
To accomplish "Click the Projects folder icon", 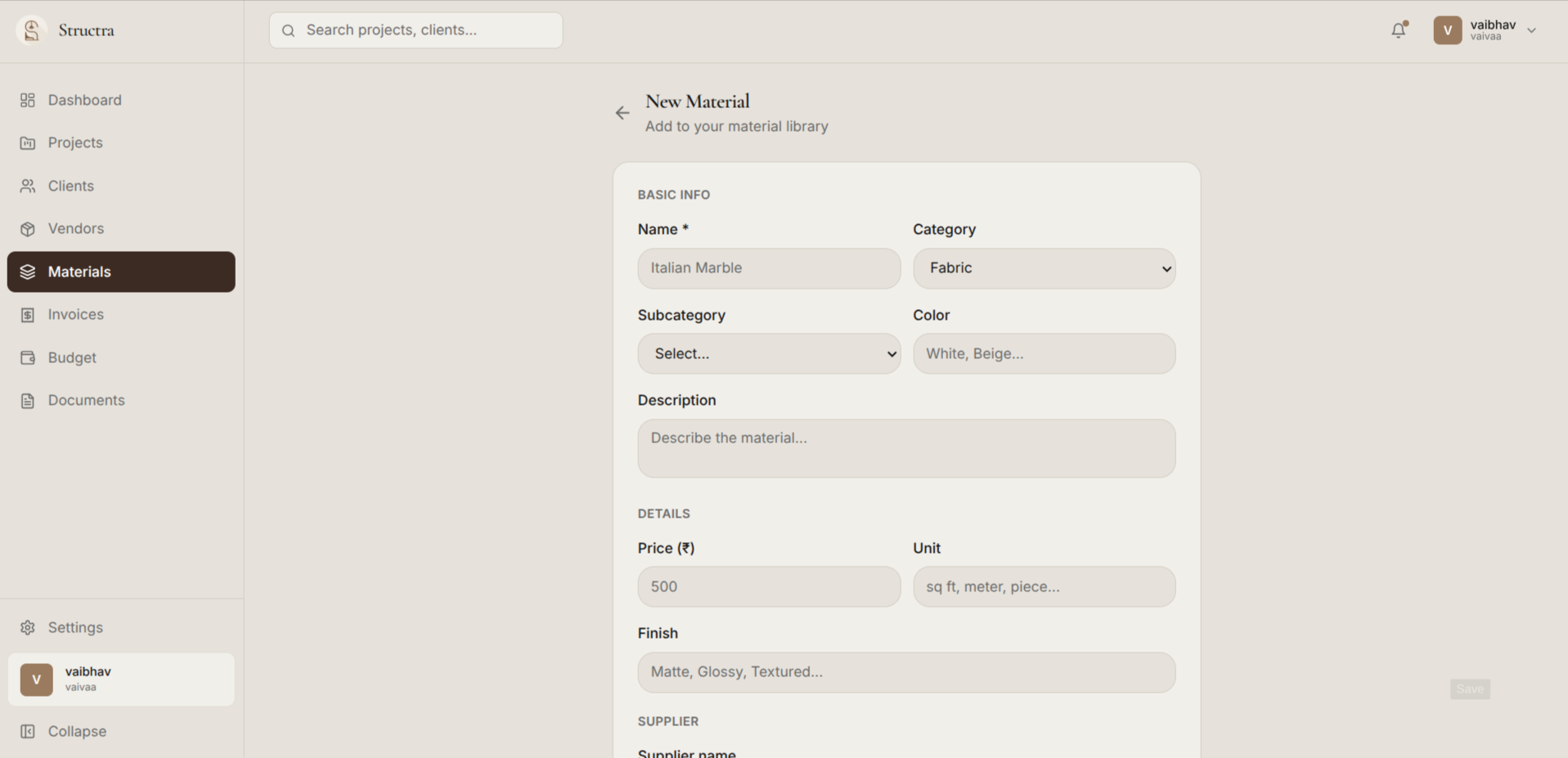I will [x=28, y=143].
